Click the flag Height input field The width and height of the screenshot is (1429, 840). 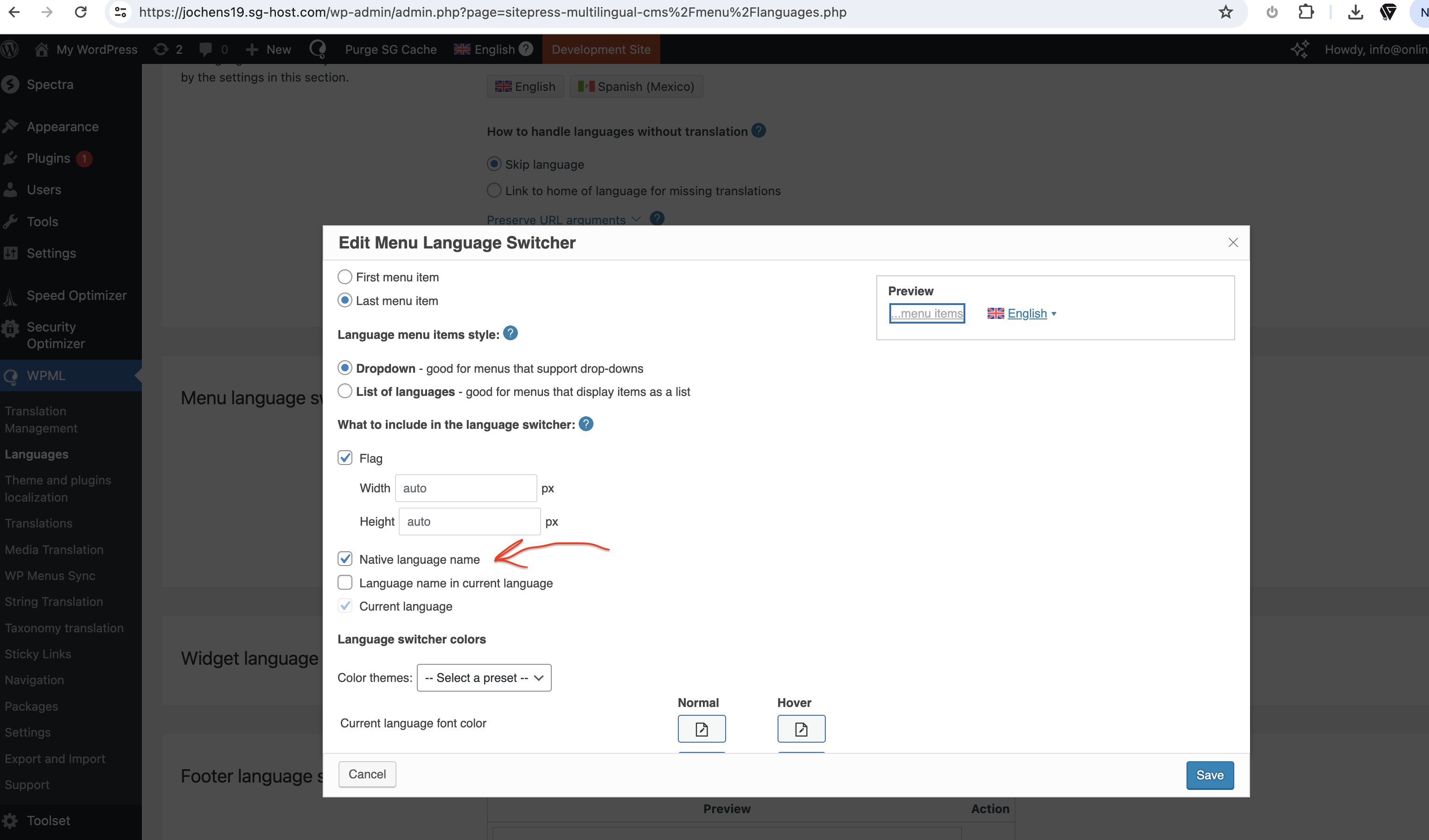470,522
